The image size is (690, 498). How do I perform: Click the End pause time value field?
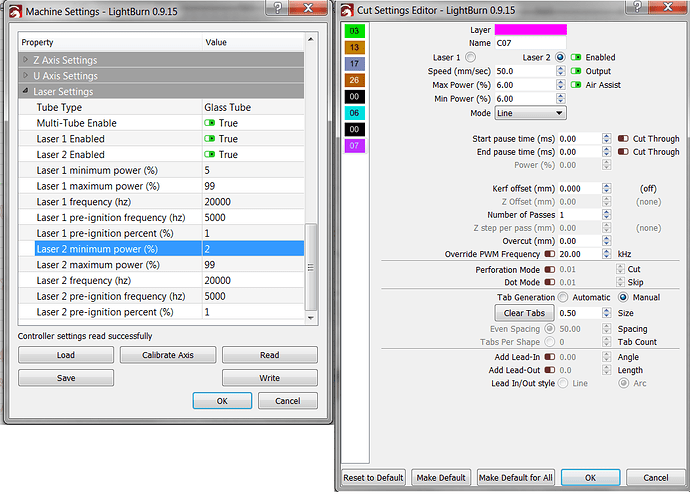point(580,152)
